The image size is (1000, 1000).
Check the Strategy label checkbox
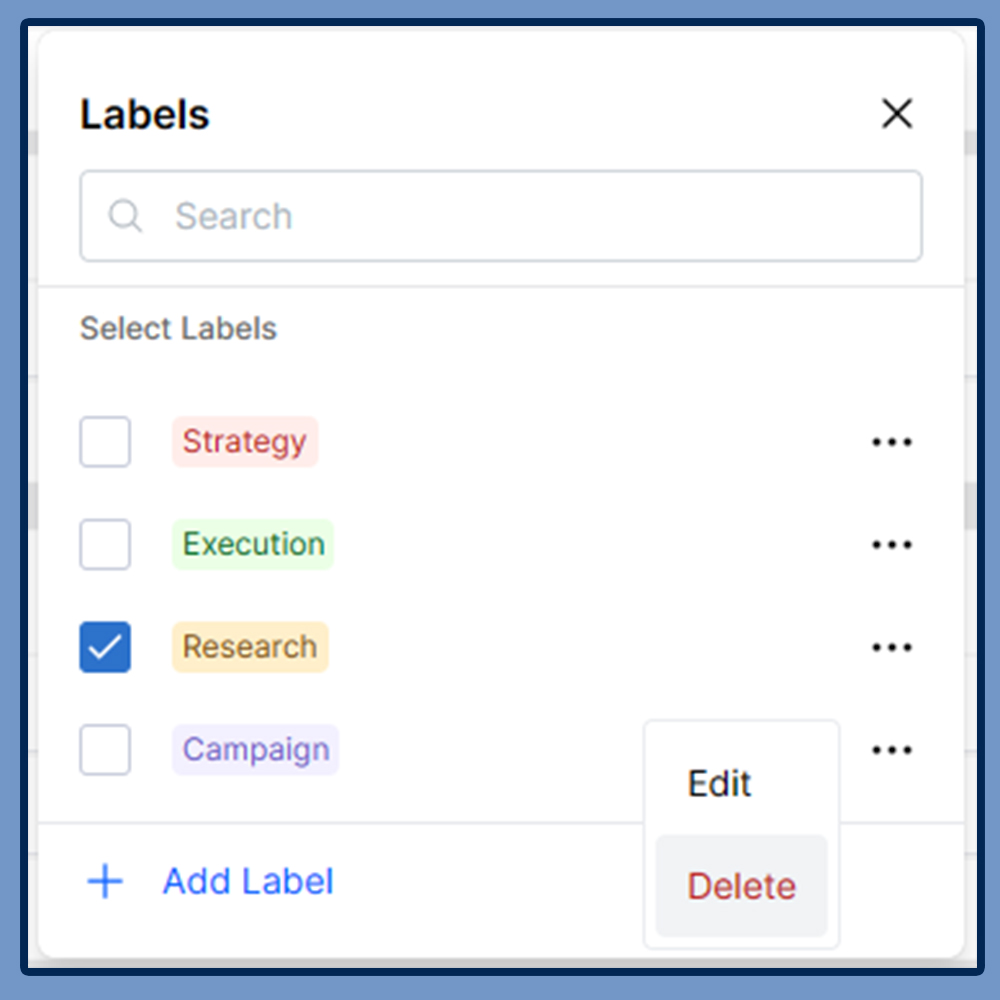click(105, 442)
